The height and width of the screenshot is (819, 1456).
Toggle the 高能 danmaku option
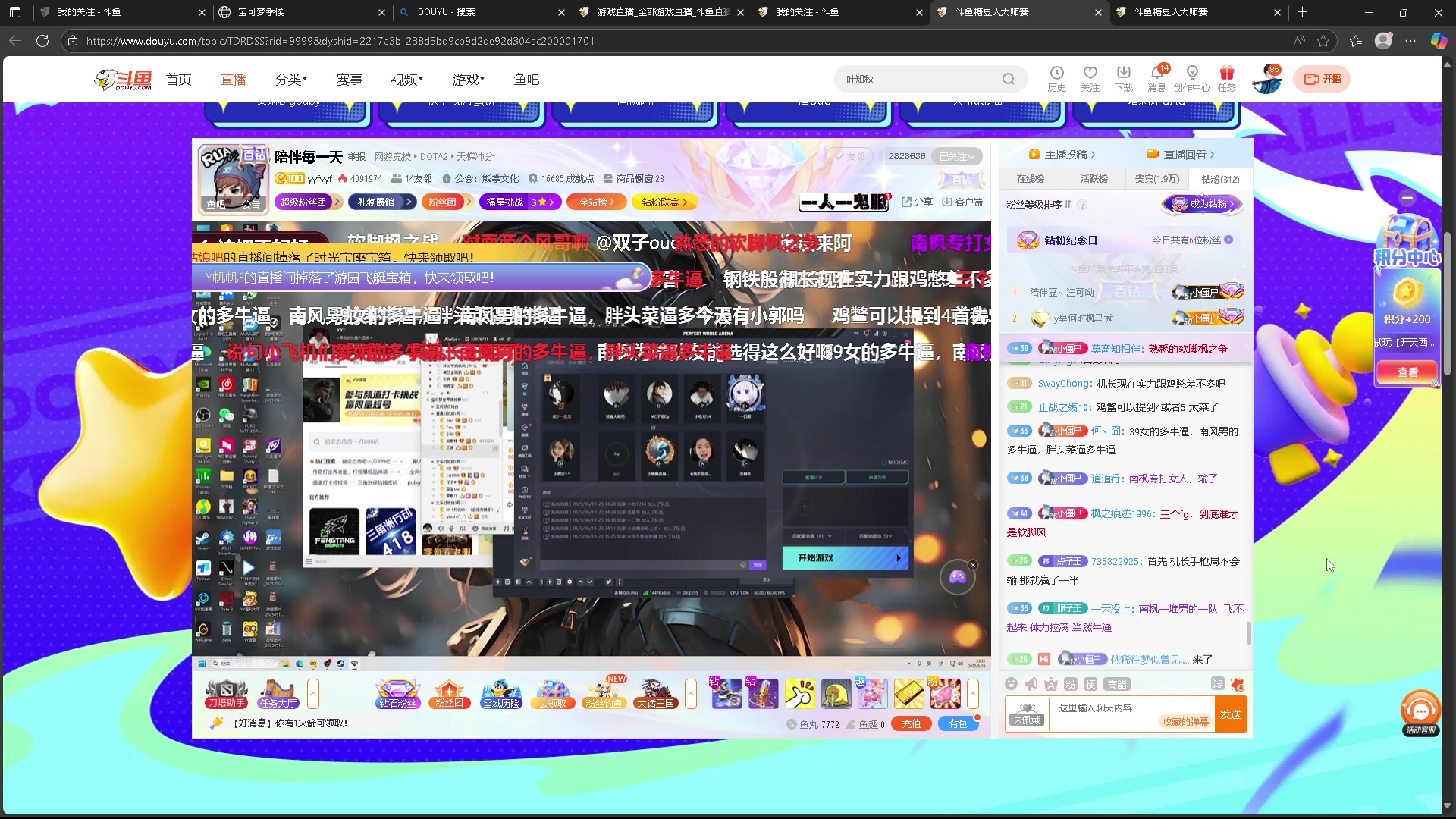(x=1116, y=684)
